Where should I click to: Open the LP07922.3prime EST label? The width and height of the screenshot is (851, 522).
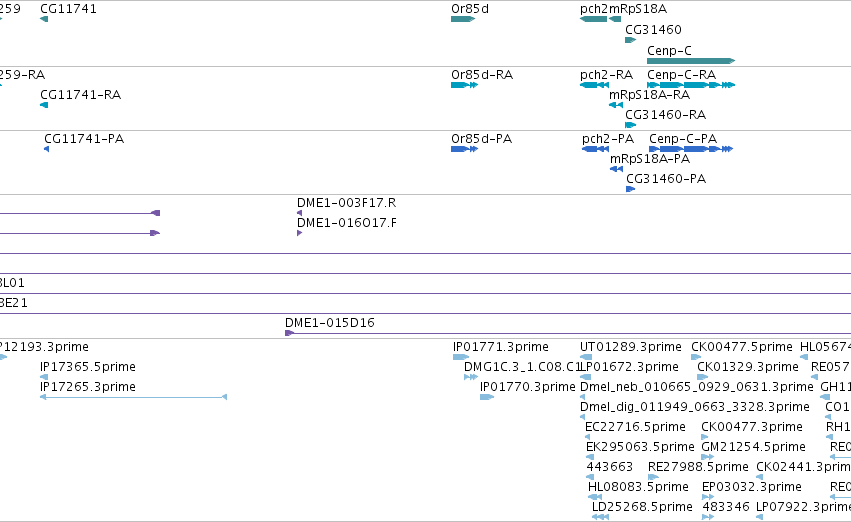tap(803, 507)
